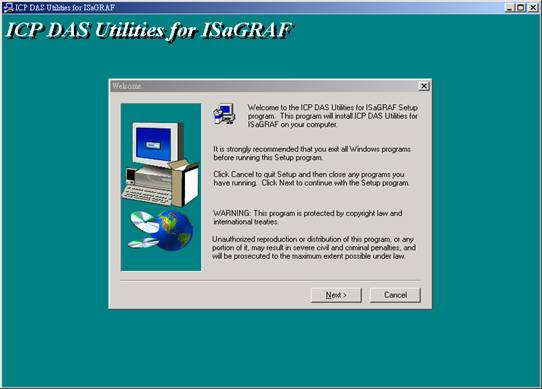This screenshot has width=542, height=389.
Task: Click the 'Click Cancel to quit Setup' paragraph
Action: click(x=311, y=178)
